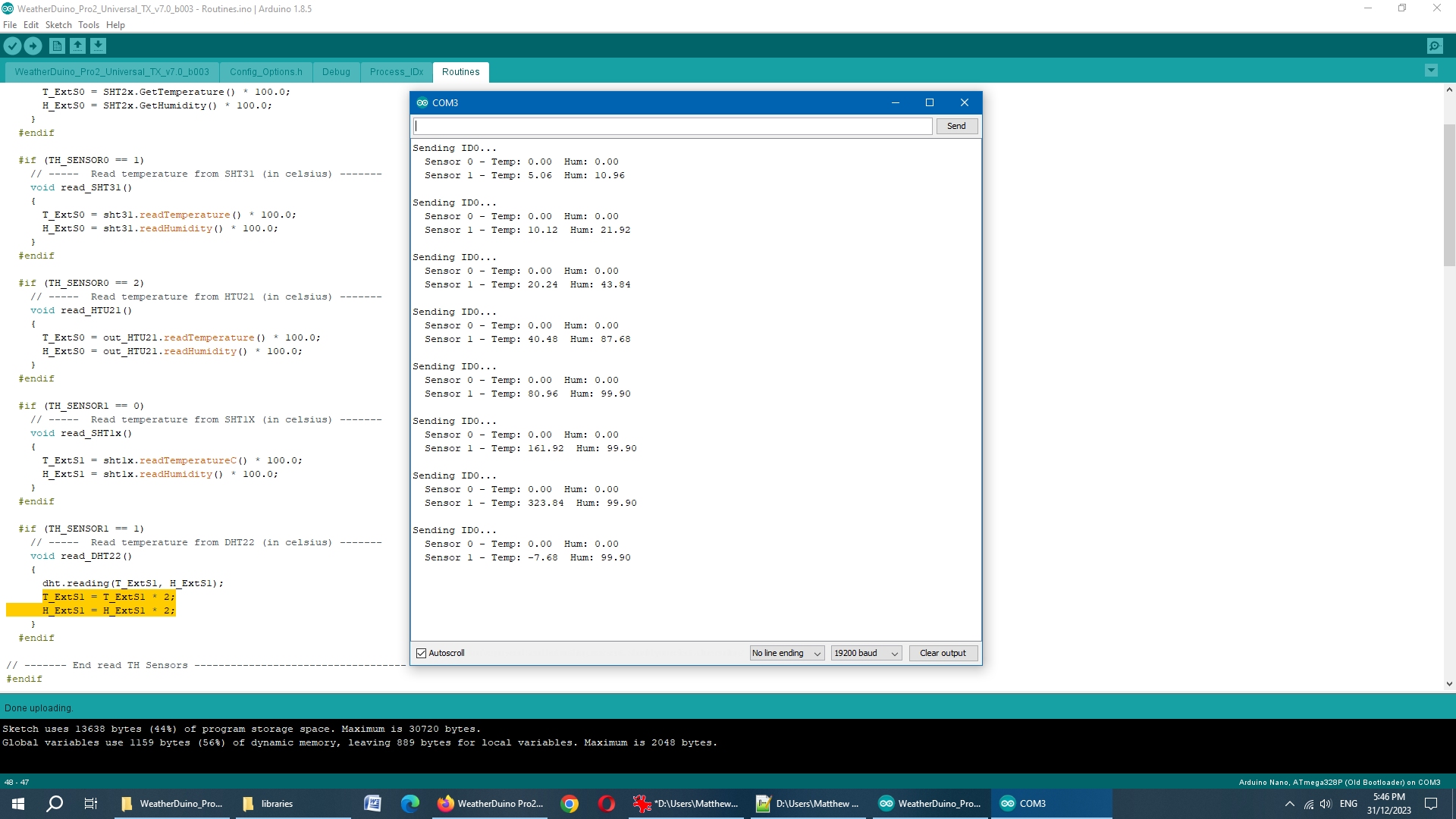Click the New sketch icon
Screen dimensions: 1456x819
click(x=57, y=46)
